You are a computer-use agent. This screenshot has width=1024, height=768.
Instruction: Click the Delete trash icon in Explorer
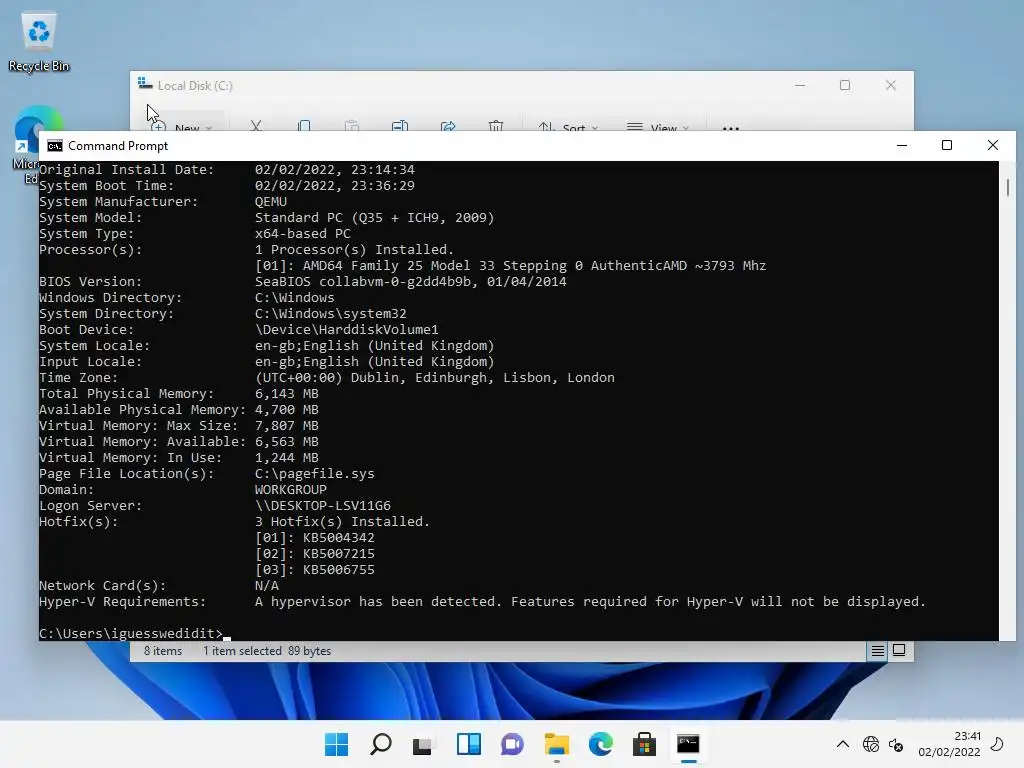point(496,125)
